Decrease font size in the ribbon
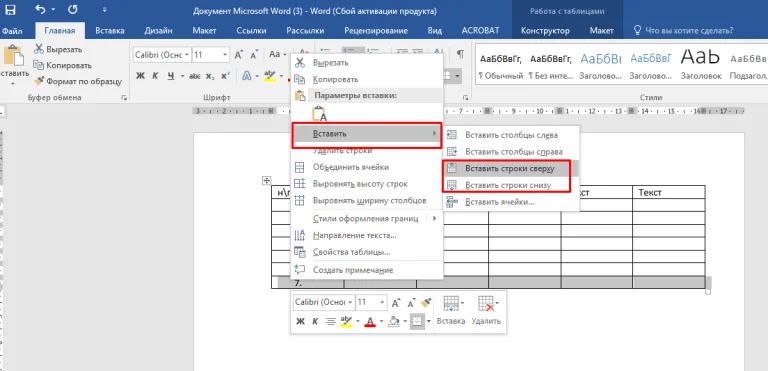The image size is (768, 371). [x=254, y=54]
